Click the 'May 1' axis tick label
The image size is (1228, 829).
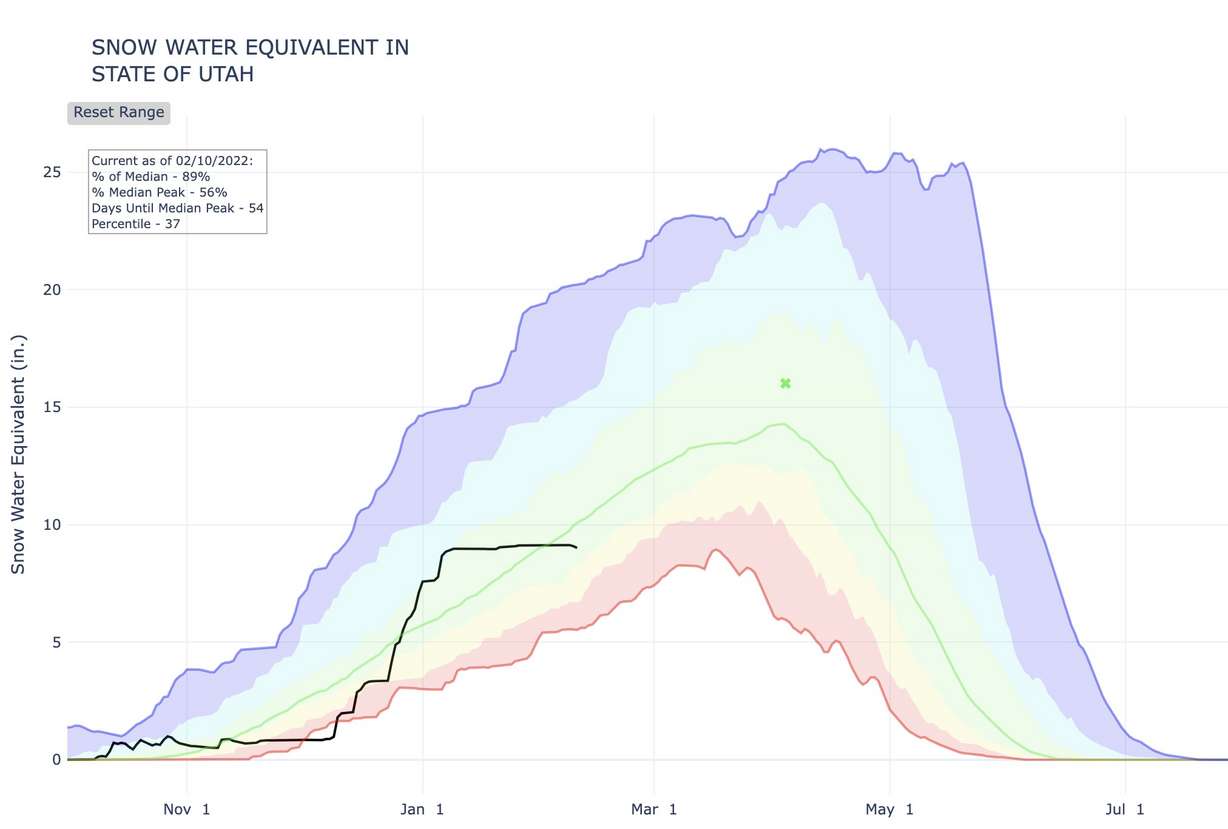889,810
